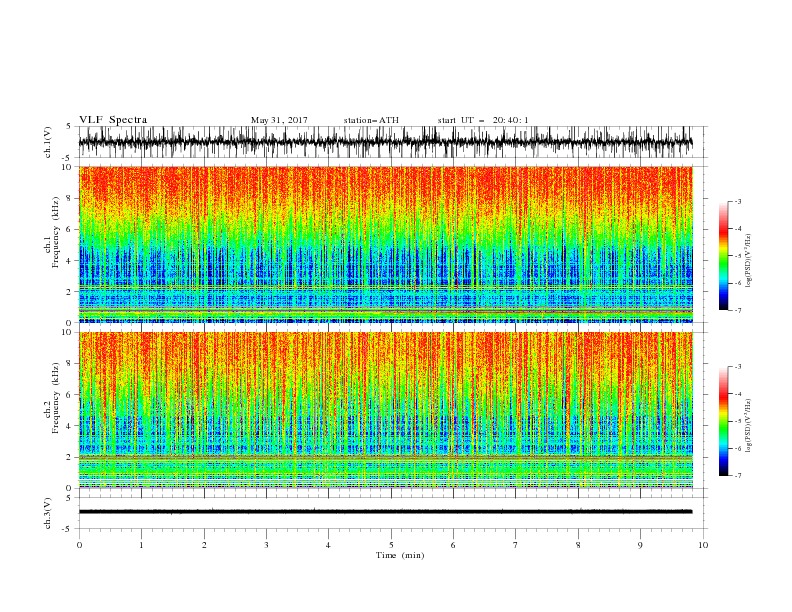This screenshot has width=792, height=612.
Task: Click the ch.3 voltage waveform trace
Action: 386,512
